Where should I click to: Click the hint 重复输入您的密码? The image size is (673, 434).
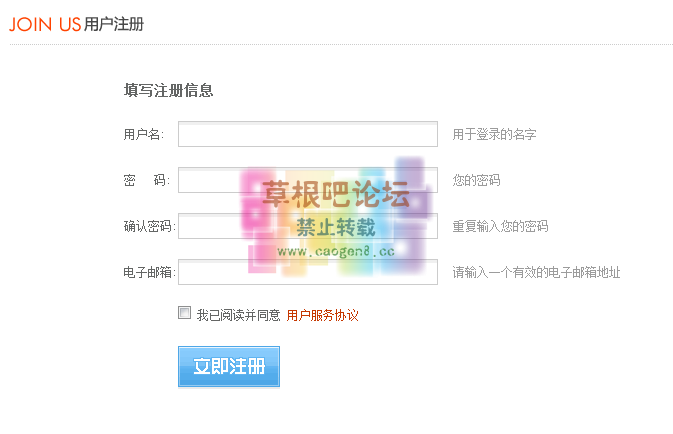coord(500,227)
